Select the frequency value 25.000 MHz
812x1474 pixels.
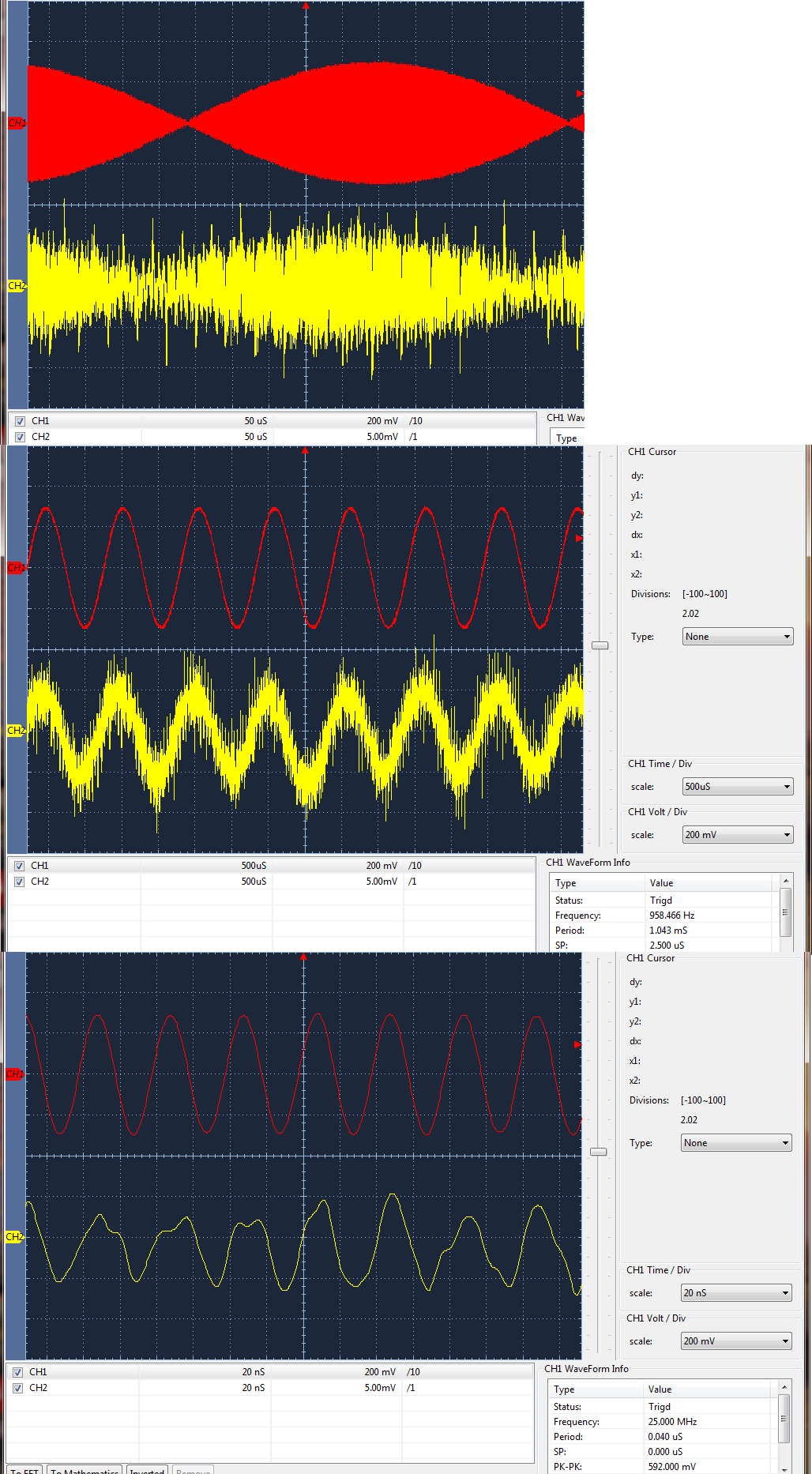point(672,1422)
